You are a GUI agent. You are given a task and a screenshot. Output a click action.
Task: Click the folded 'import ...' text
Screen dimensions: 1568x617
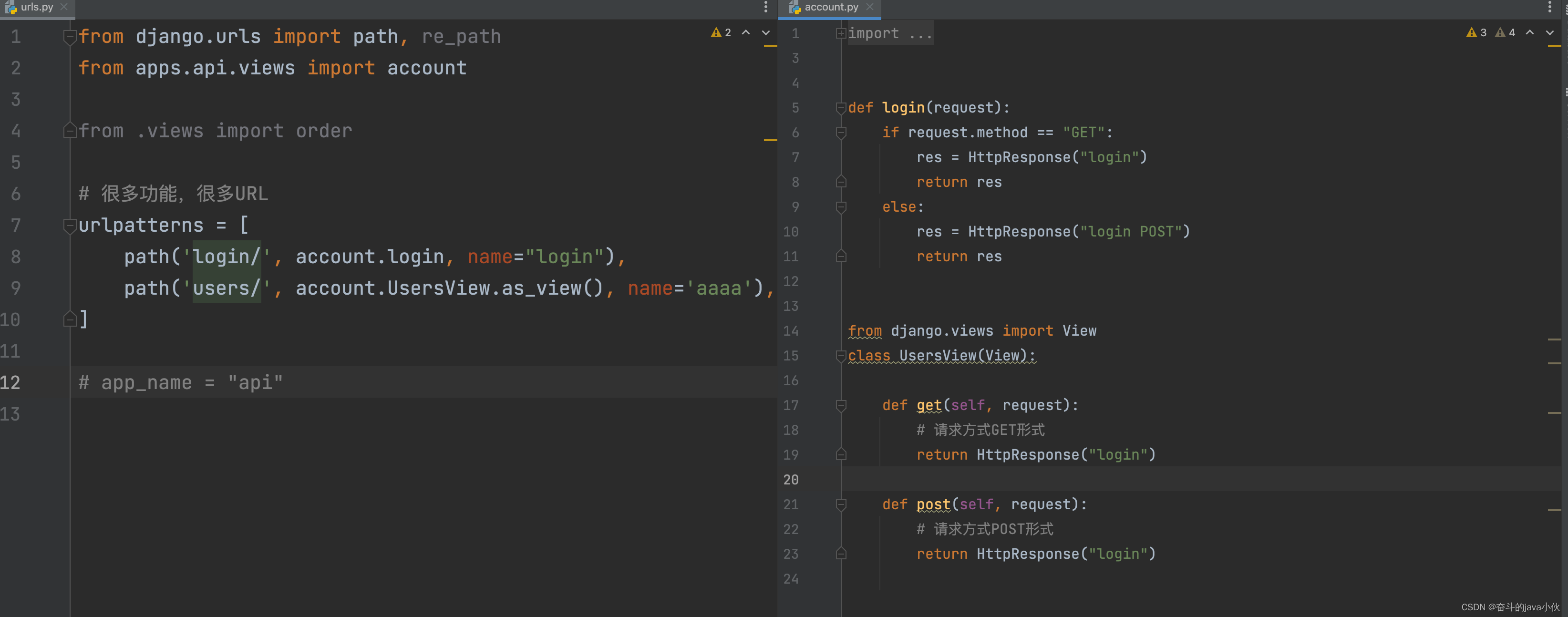coord(889,33)
